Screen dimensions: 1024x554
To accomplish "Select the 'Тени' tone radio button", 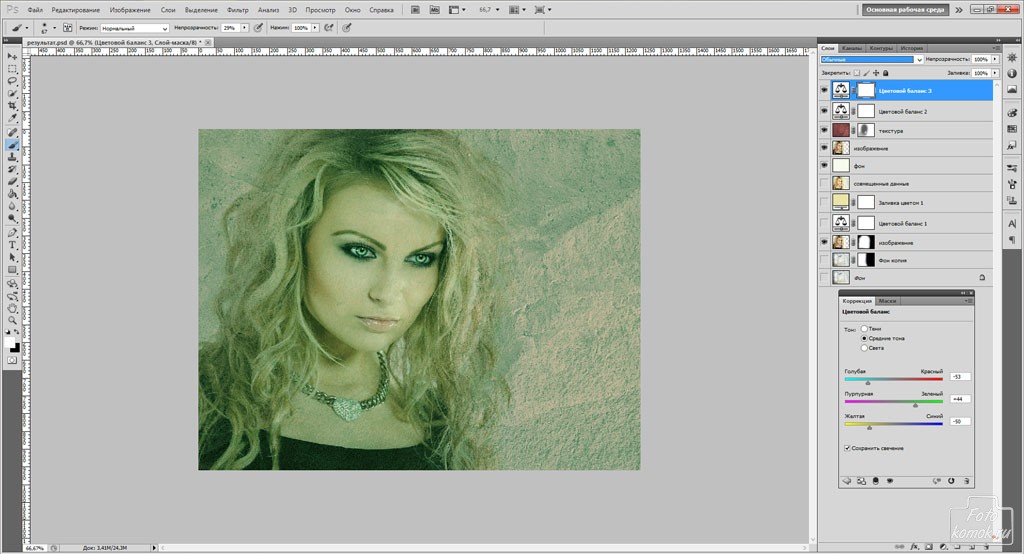I will (x=864, y=329).
